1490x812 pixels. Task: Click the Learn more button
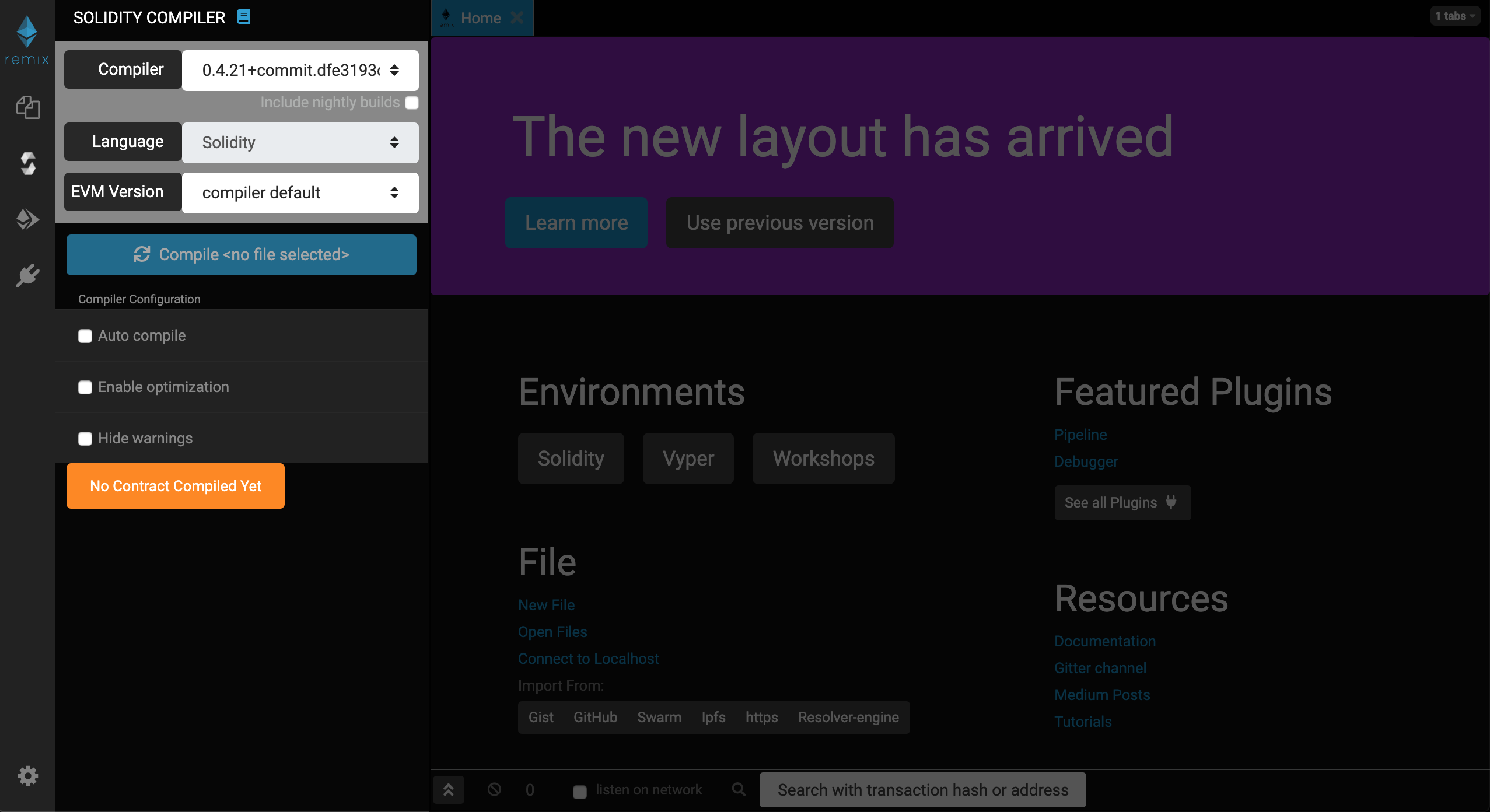coord(576,223)
